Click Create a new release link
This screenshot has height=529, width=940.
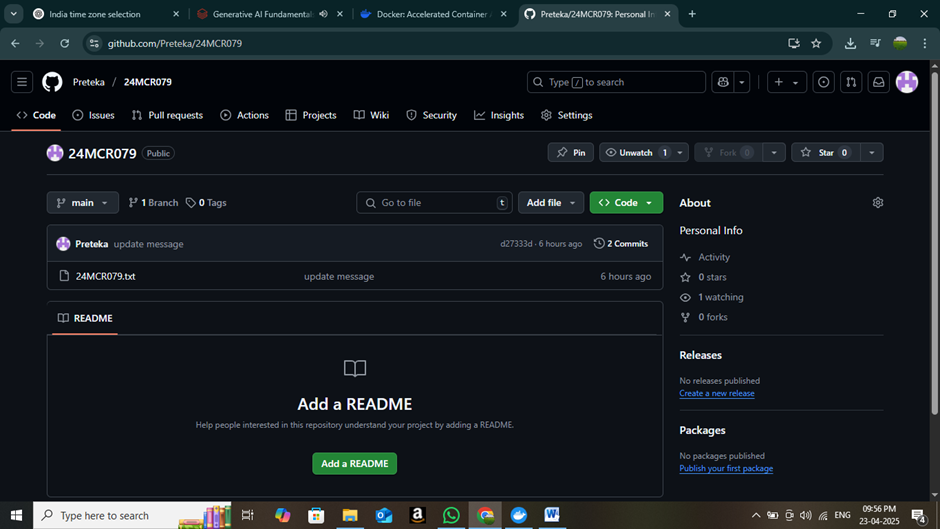[x=716, y=393]
